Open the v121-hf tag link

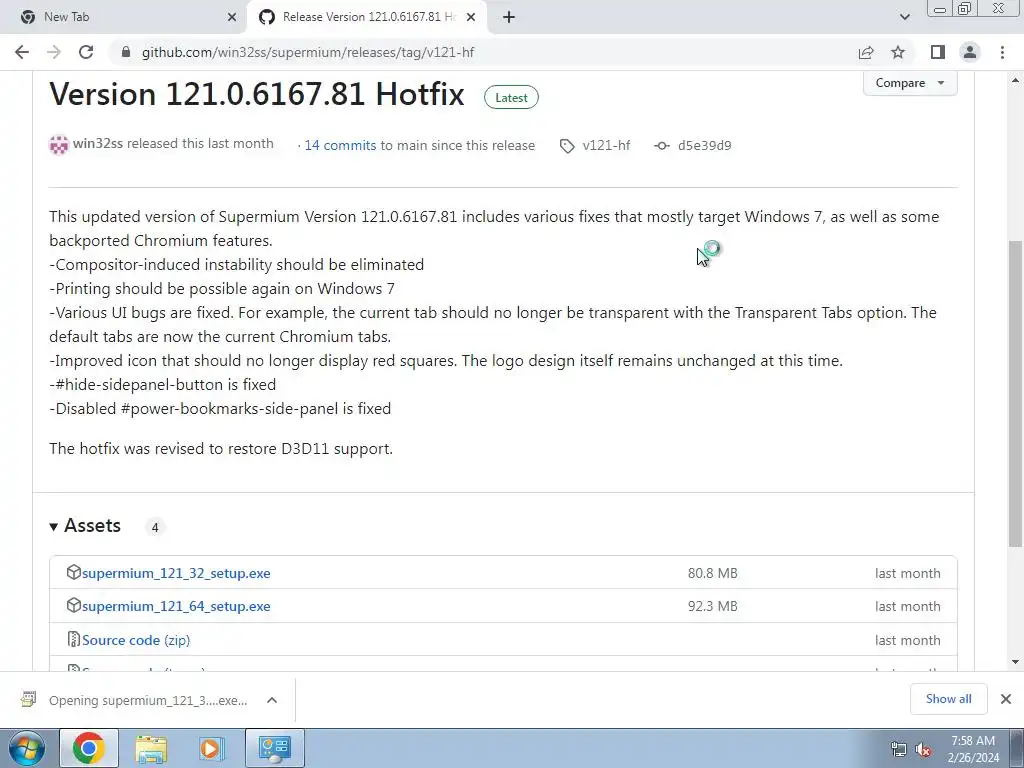(x=606, y=145)
